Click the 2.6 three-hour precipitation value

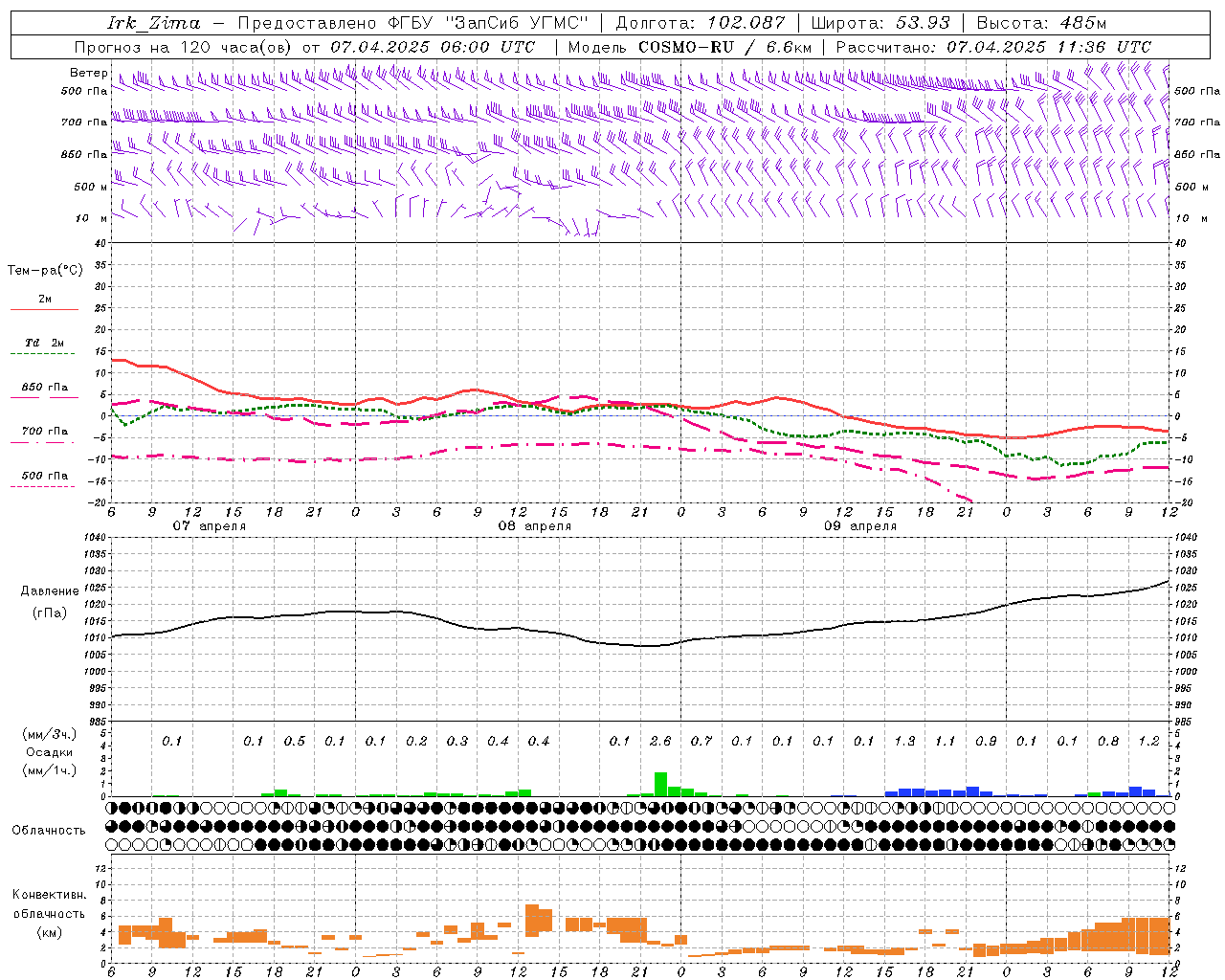660,742
